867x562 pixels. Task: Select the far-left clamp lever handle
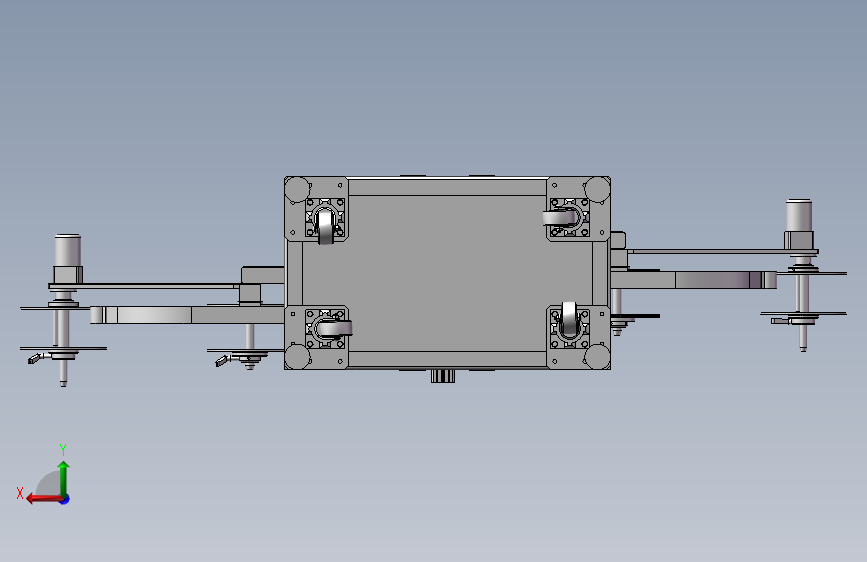pos(34,359)
